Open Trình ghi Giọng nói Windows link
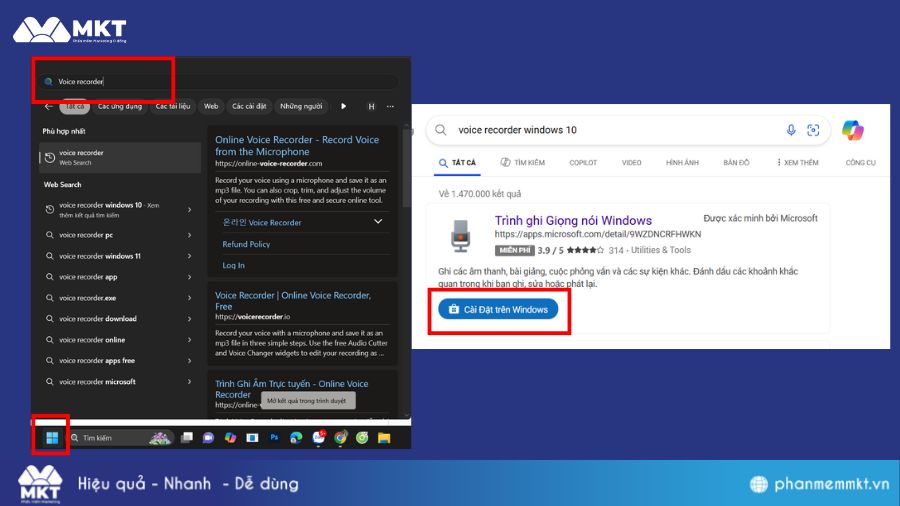 click(x=573, y=220)
